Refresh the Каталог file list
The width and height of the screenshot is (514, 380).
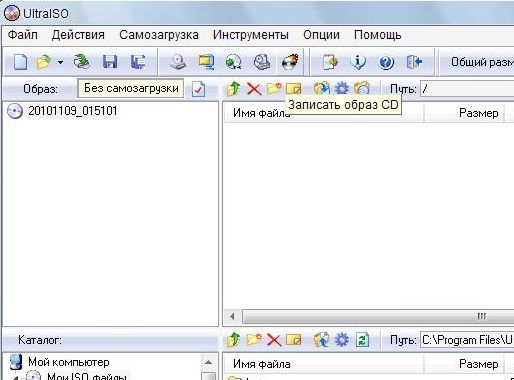[x=362, y=340]
